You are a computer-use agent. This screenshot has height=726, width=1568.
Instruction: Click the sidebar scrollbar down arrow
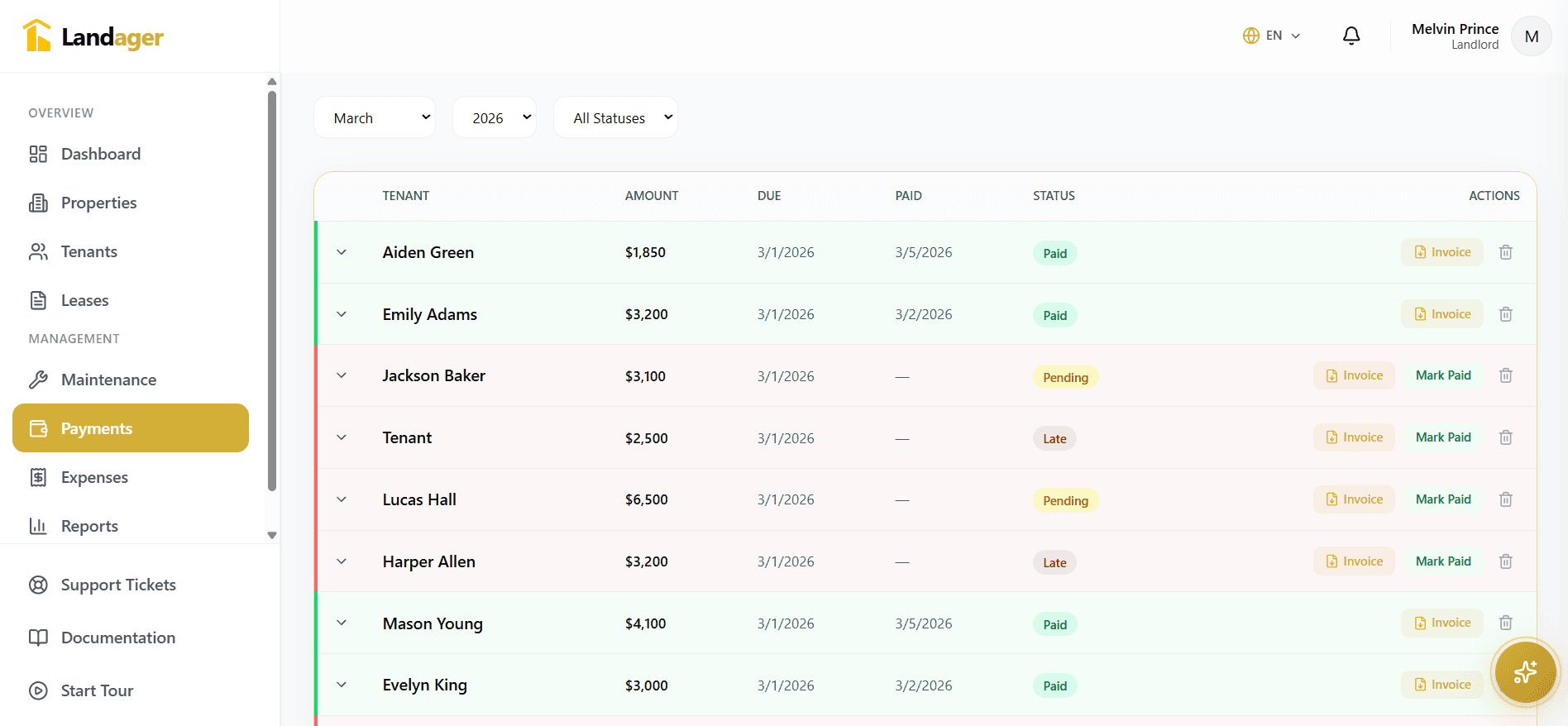pos(272,535)
